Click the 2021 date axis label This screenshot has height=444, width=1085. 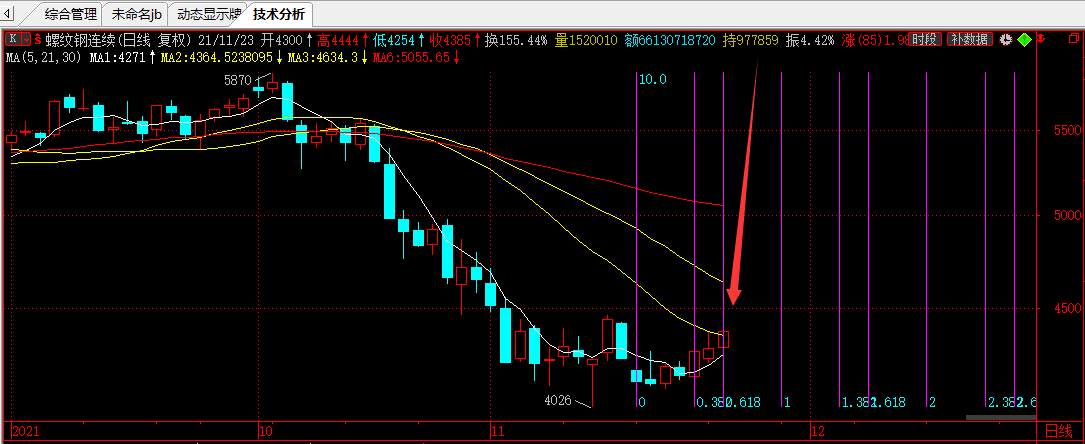coord(25,430)
